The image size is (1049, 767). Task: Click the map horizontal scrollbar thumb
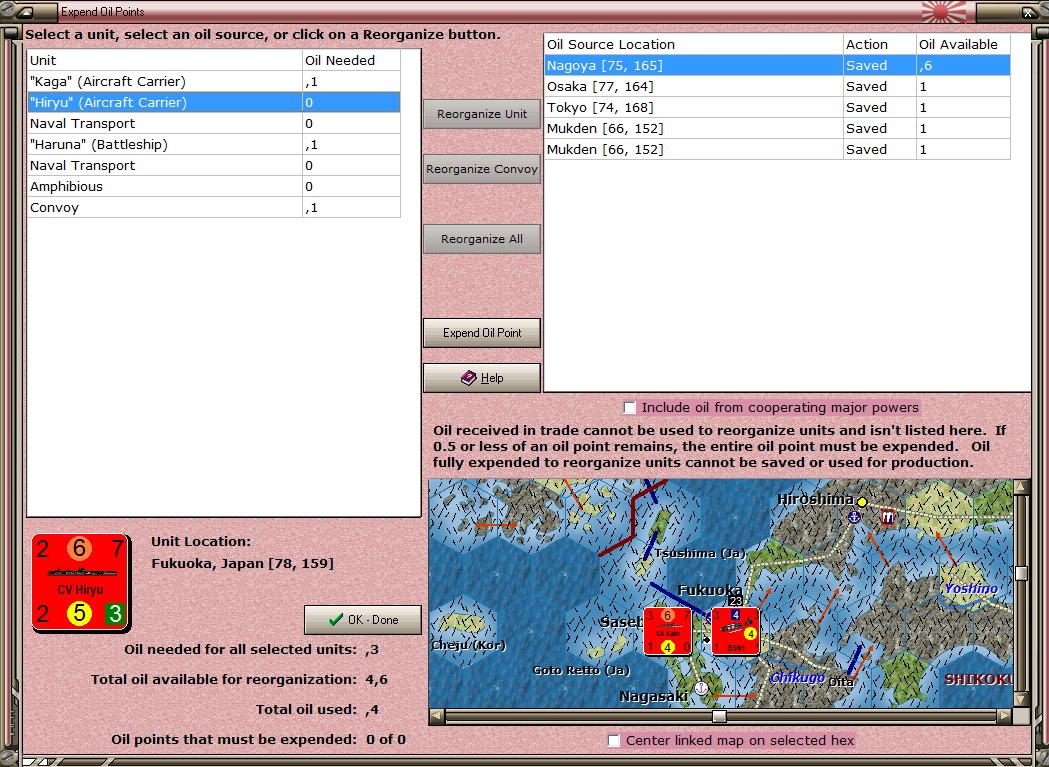click(x=719, y=716)
